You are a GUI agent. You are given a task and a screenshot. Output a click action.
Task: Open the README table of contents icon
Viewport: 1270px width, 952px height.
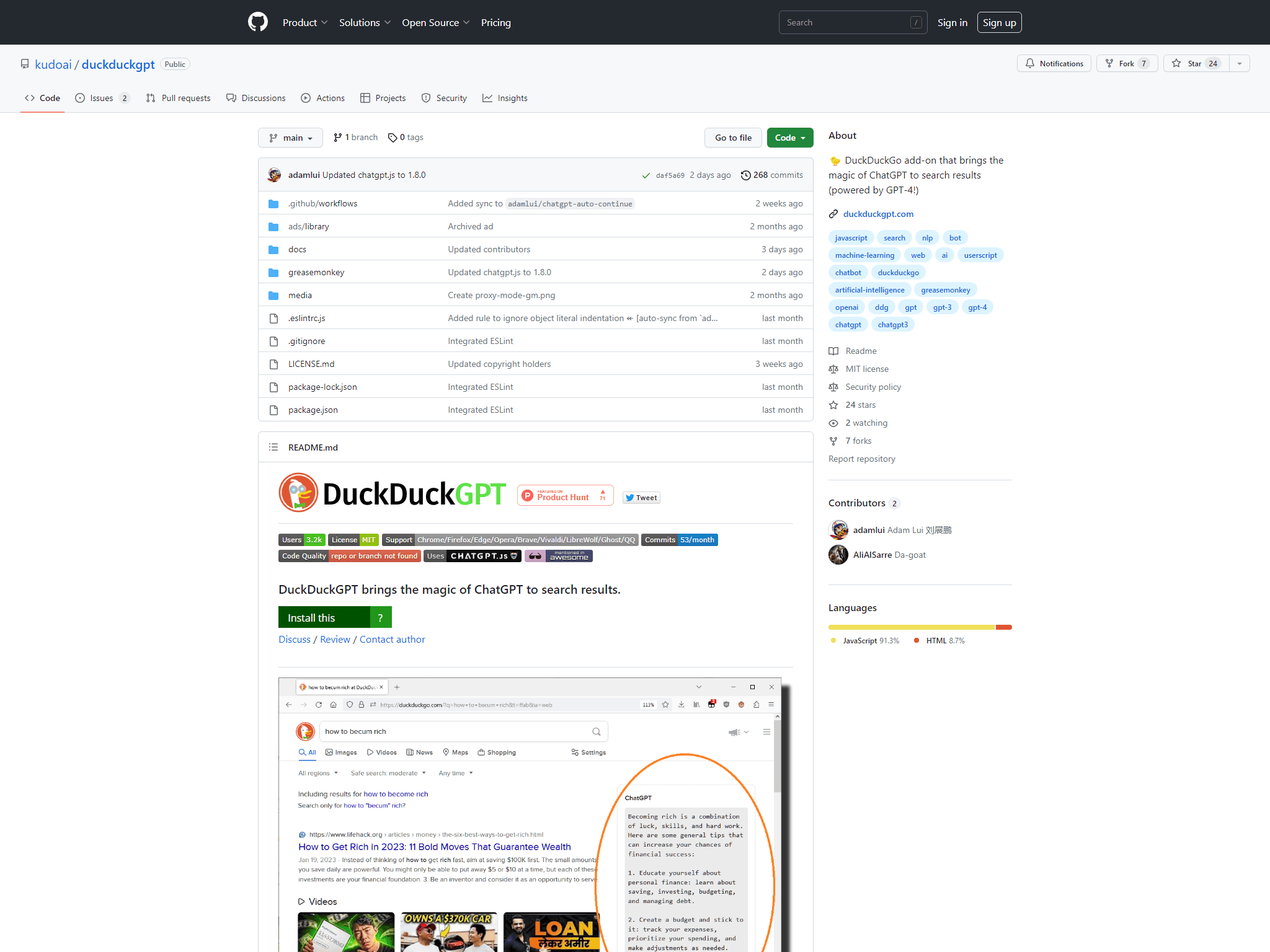point(273,447)
